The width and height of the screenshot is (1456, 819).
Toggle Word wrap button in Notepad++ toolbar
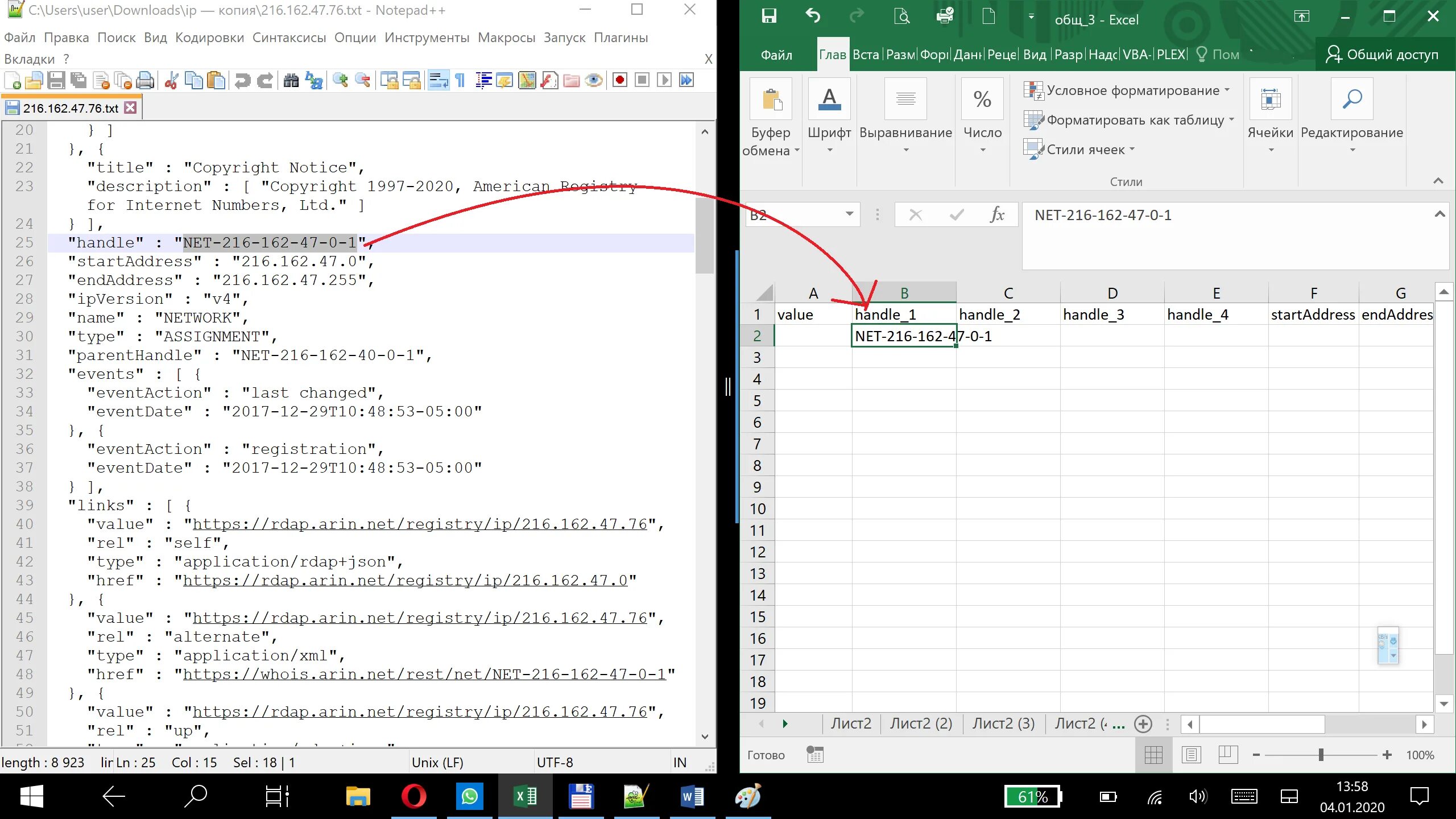(x=438, y=81)
